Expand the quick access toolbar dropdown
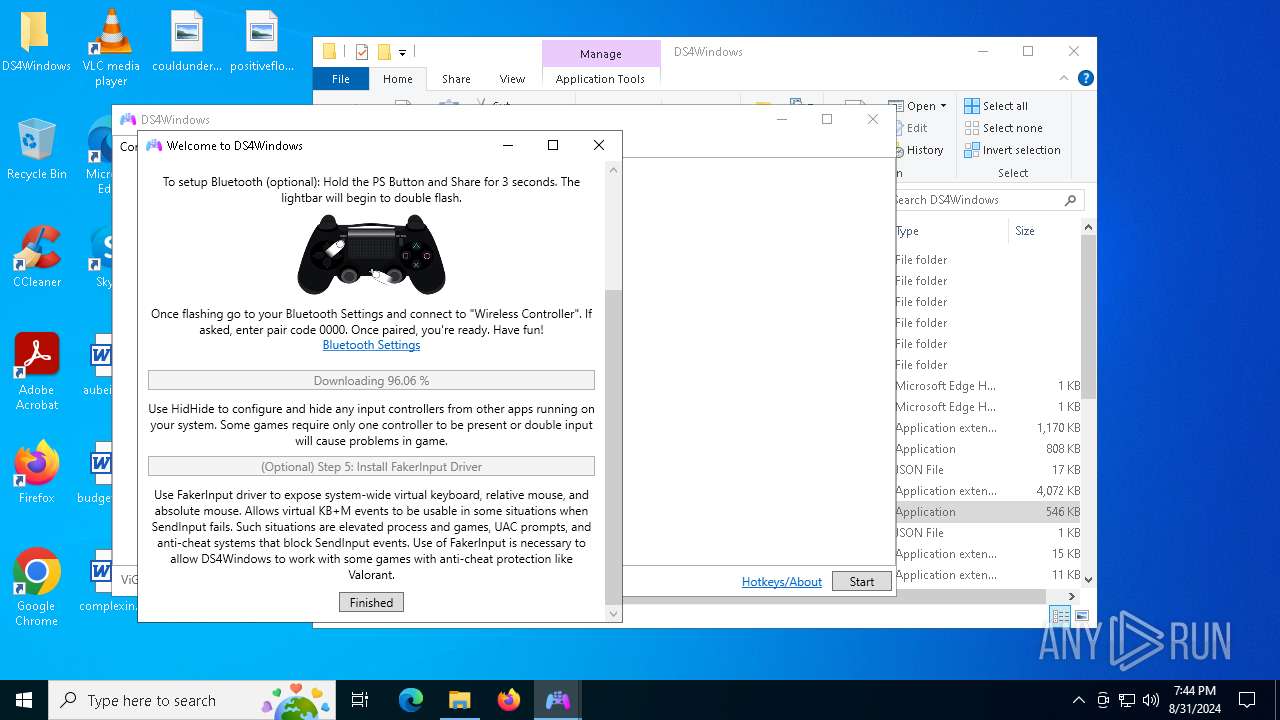 click(x=402, y=52)
